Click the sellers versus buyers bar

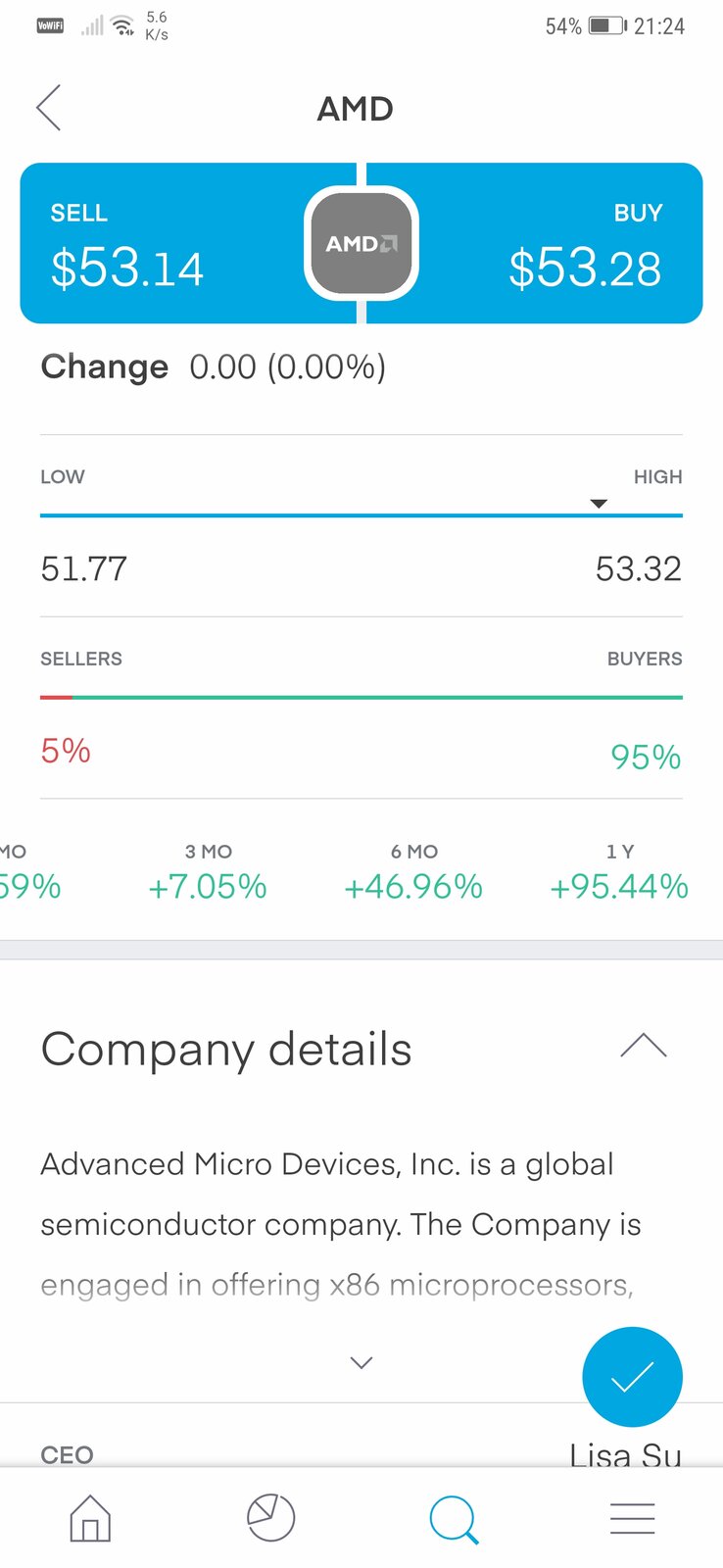tap(361, 698)
